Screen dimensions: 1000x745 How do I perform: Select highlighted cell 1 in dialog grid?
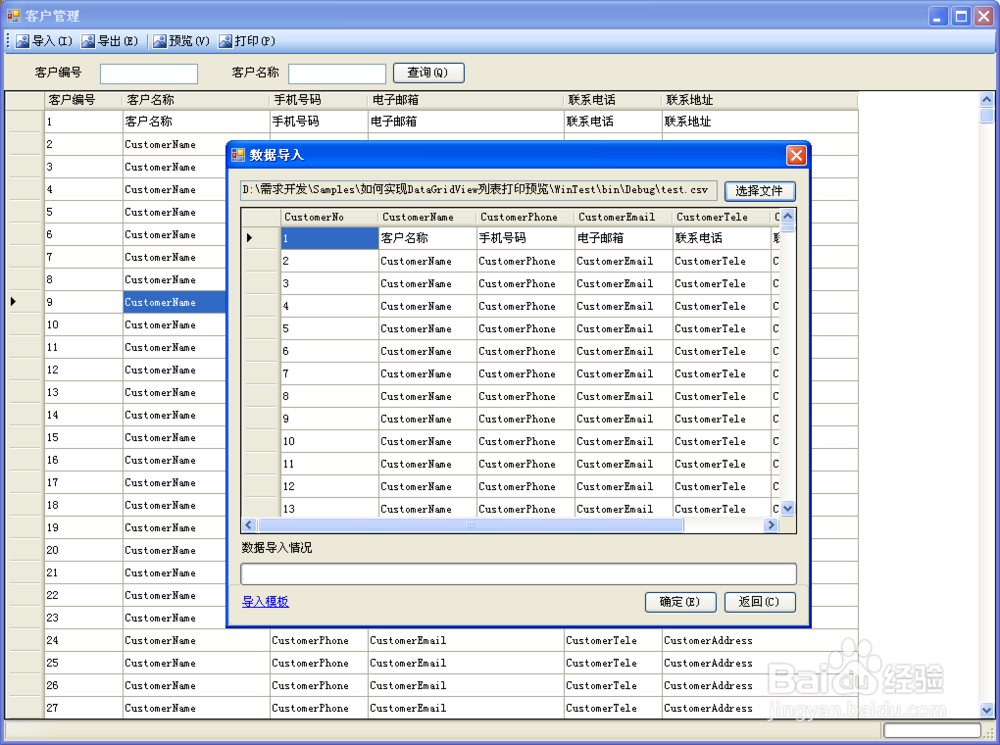(x=330, y=238)
